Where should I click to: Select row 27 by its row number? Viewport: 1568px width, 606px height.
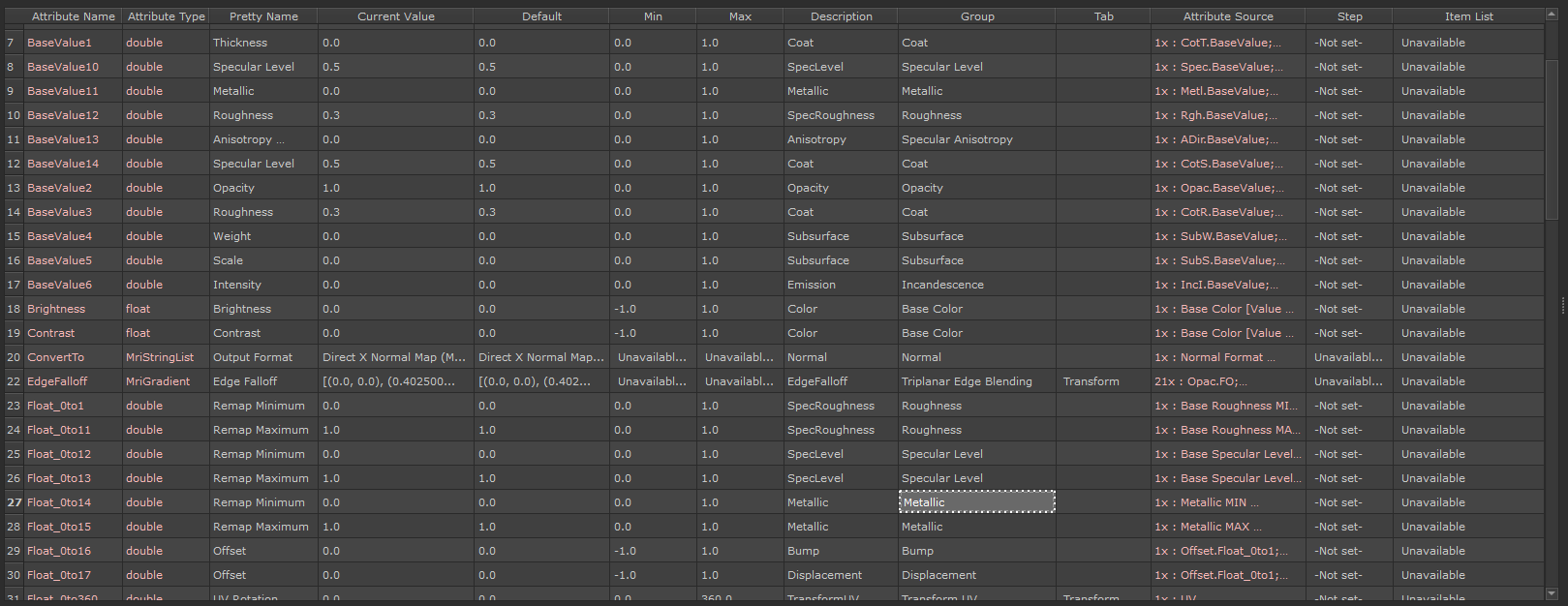pos(14,502)
